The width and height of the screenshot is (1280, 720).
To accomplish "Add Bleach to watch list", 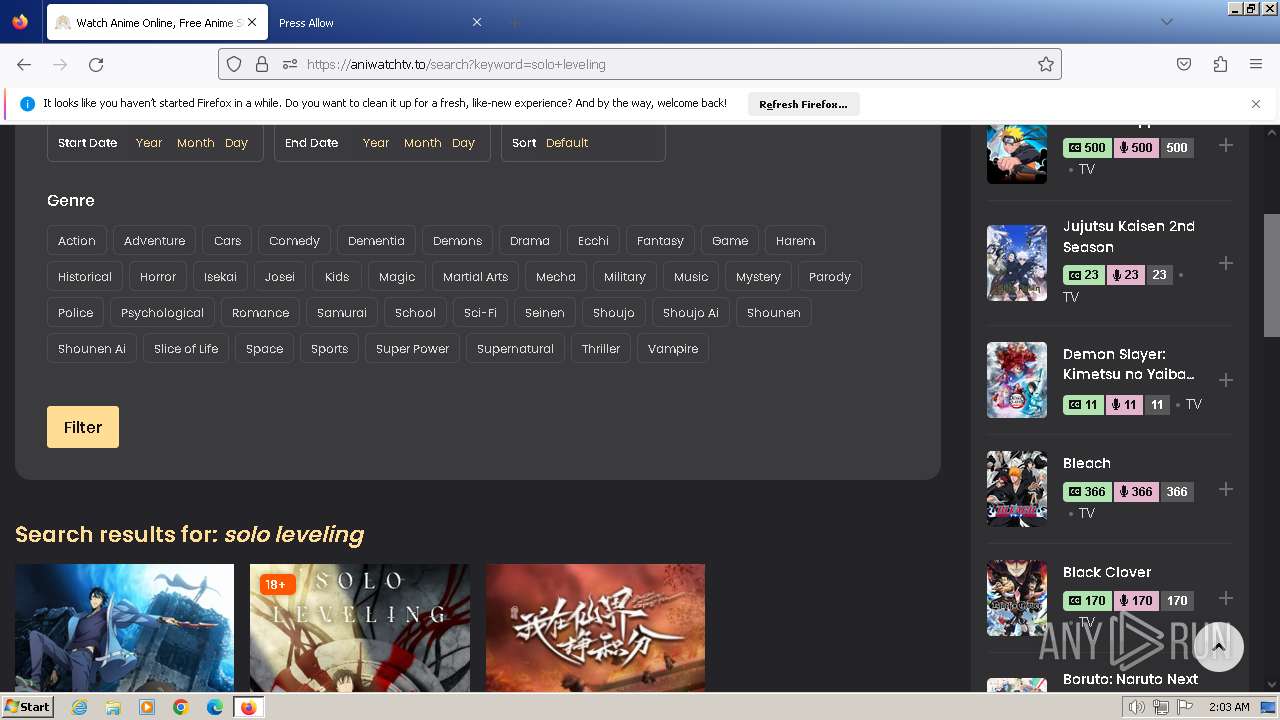I will click(1226, 489).
